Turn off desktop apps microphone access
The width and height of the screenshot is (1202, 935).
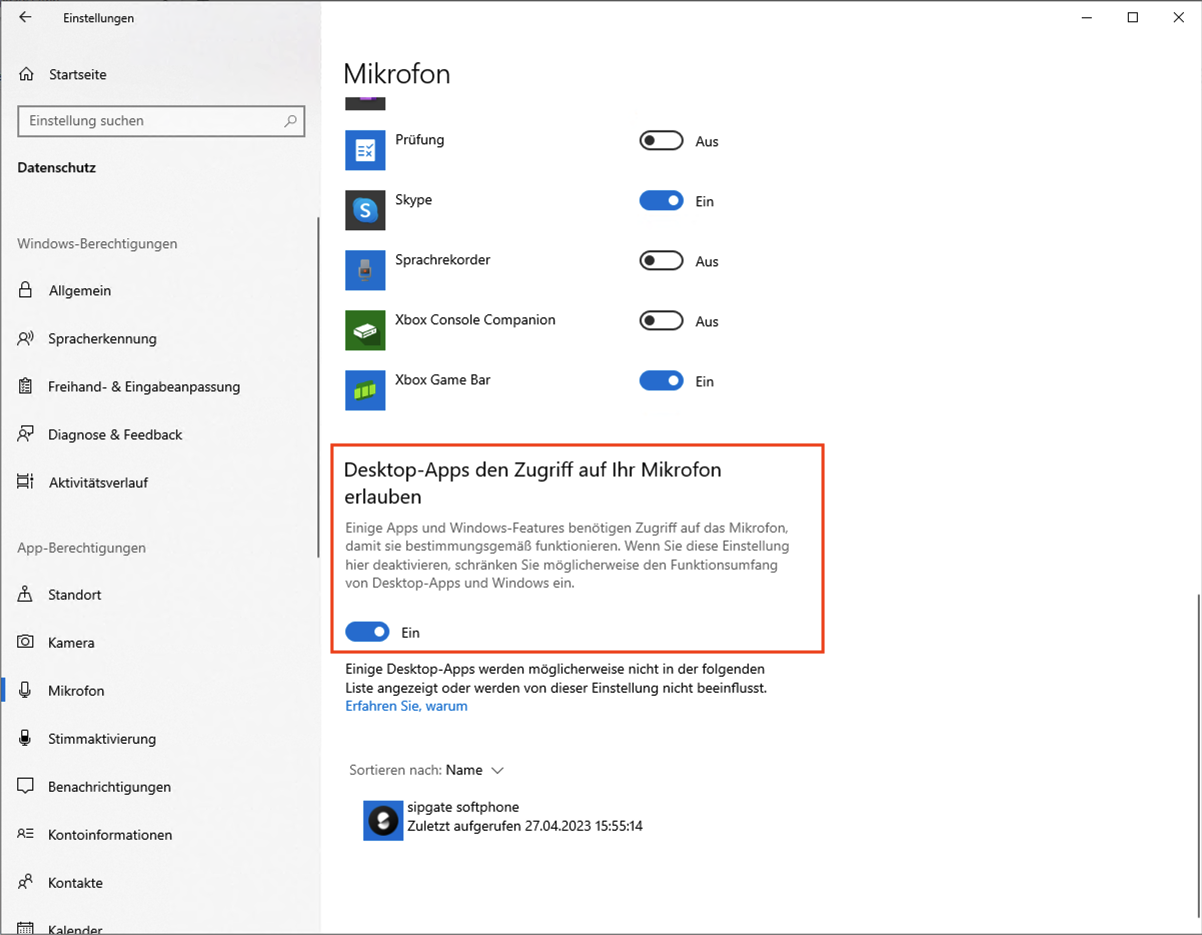[367, 631]
